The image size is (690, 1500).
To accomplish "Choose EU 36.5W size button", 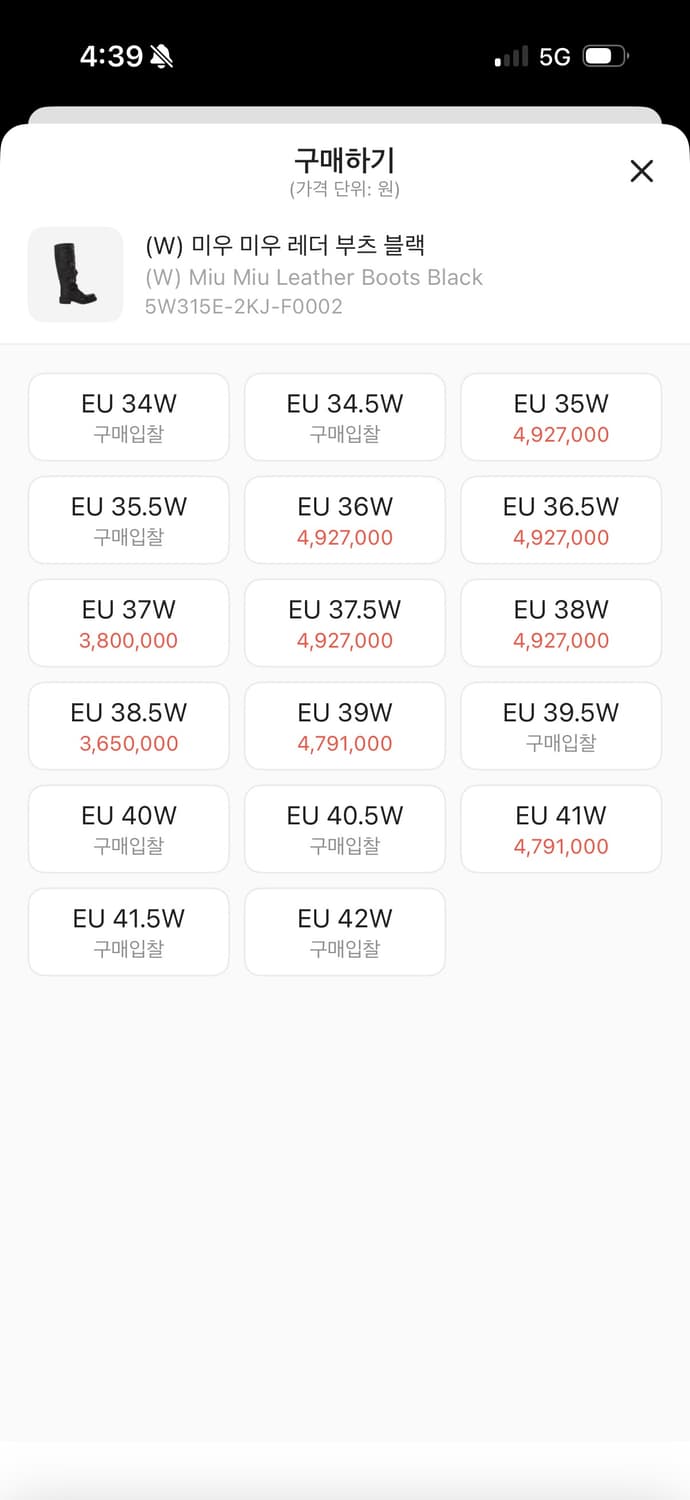I will pyautogui.click(x=561, y=520).
